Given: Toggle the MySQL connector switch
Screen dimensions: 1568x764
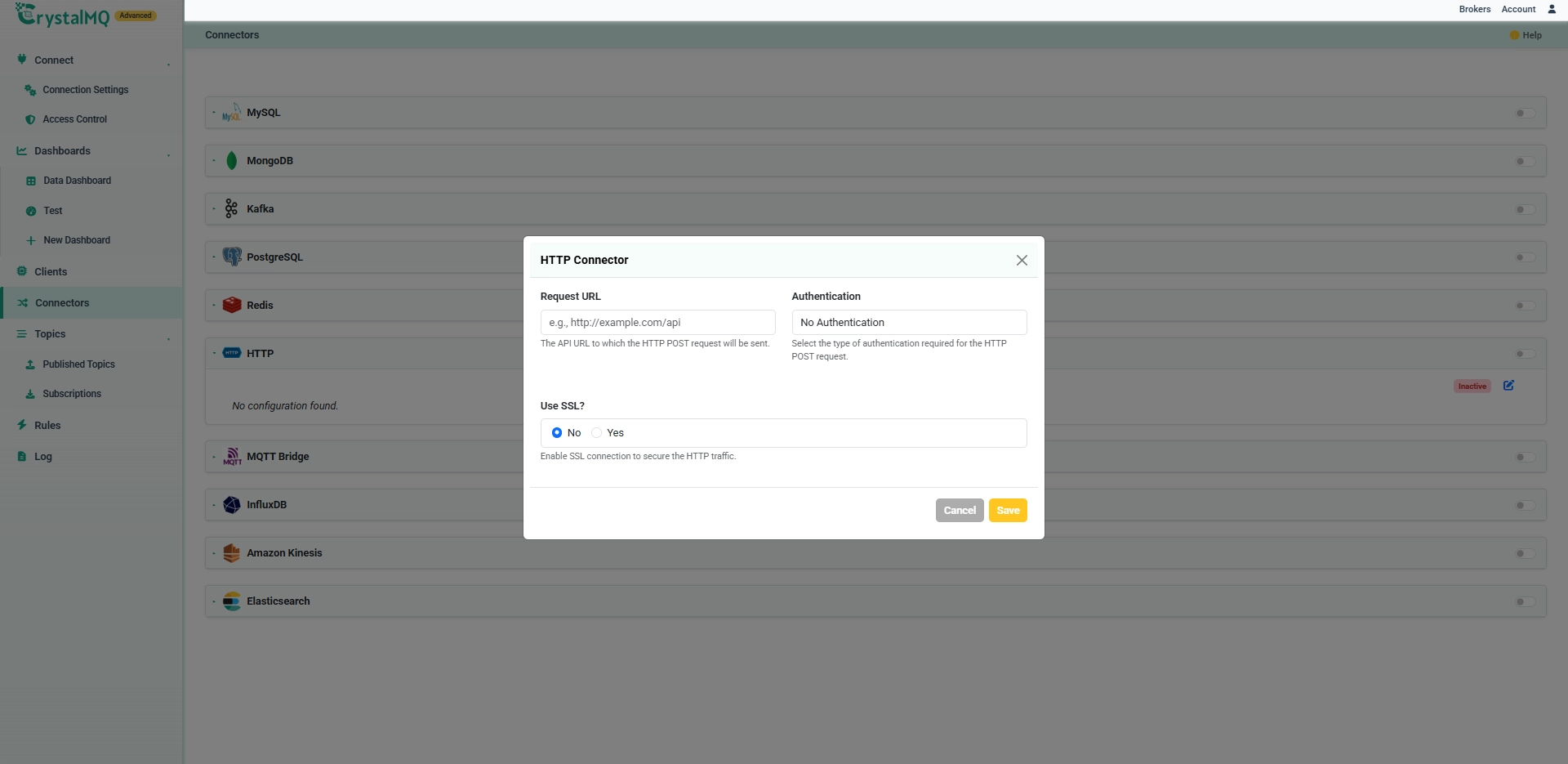Looking at the screenshot, I should [x=1525, y=113].
